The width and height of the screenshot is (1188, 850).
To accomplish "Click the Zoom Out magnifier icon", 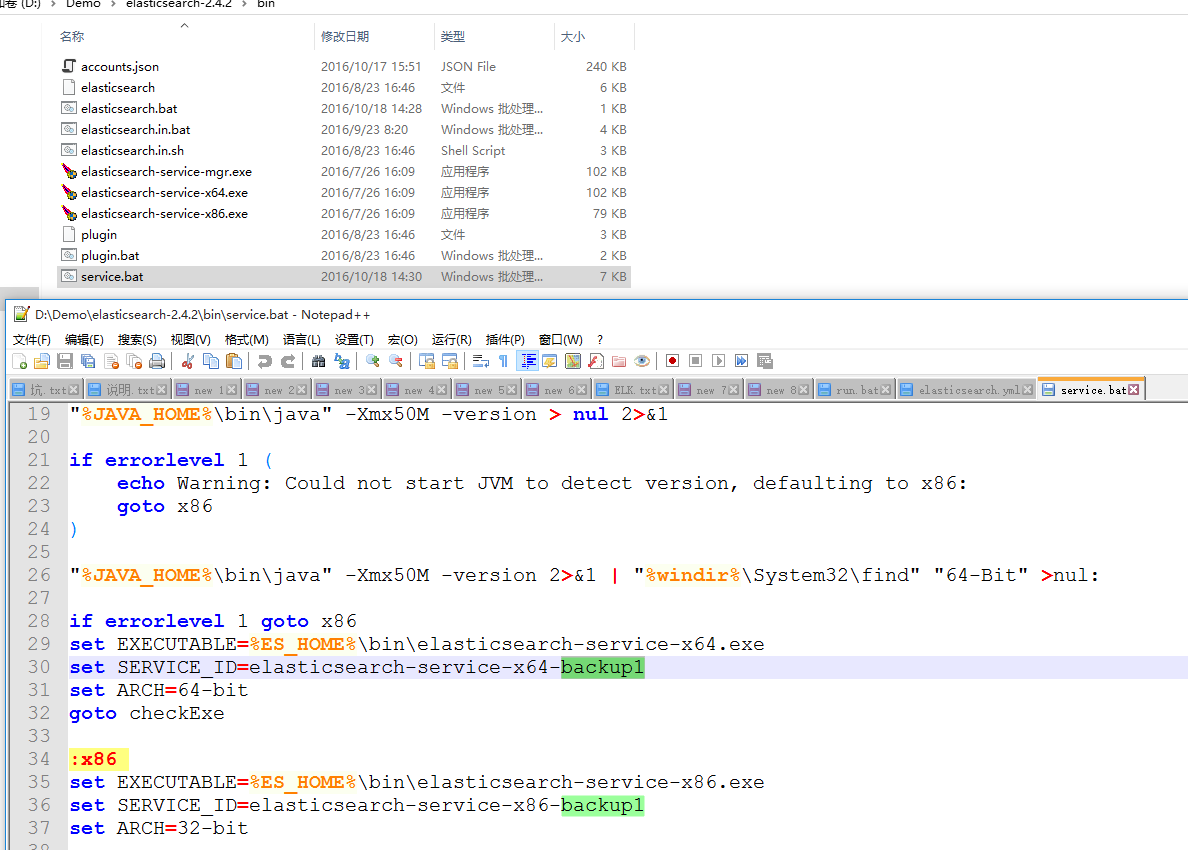I will tap(395, 361).
